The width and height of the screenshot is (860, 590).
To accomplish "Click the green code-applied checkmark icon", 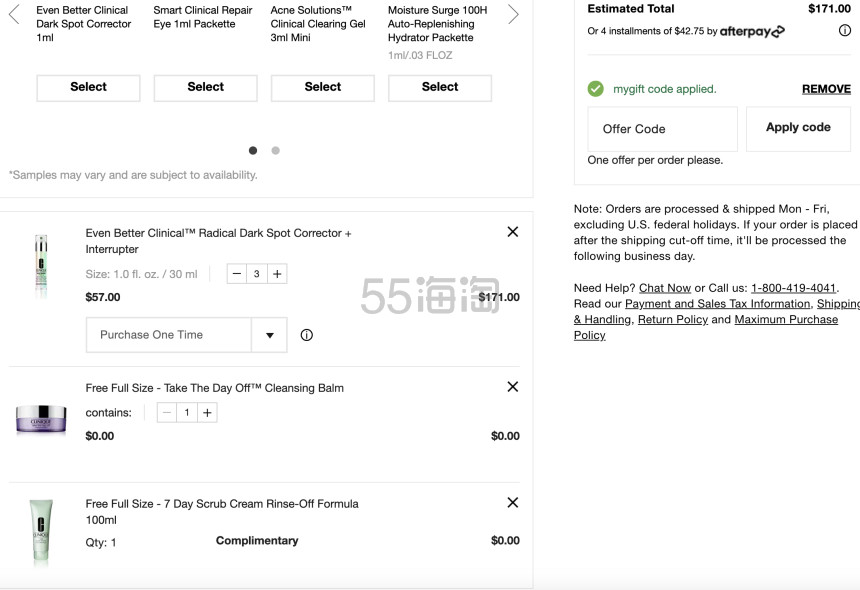I will 596,88.
